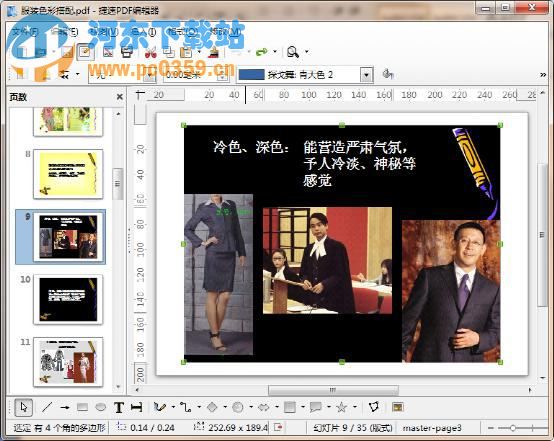Open the Redo dropdown arrow
The height and width of the screenshot is (441, 554).
click(275, 52)
